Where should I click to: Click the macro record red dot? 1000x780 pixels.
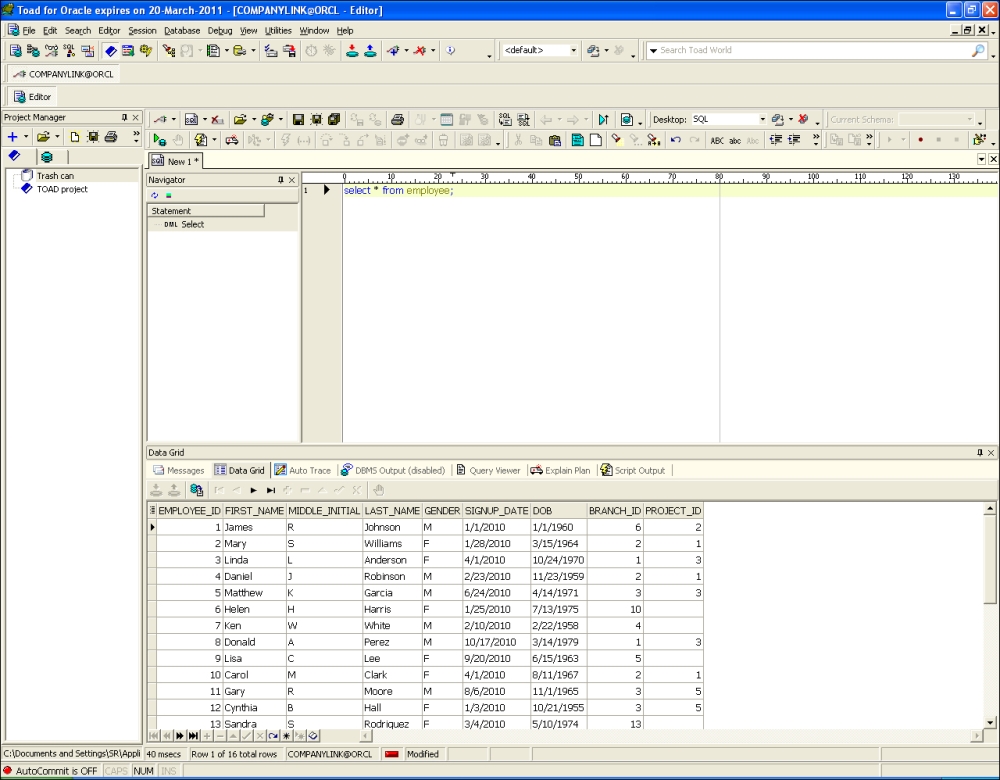pyautogui.click(x=920, y=140)
